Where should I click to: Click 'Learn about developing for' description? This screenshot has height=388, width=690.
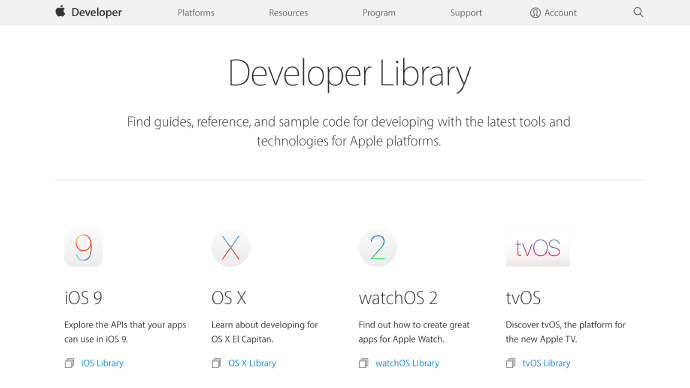tap(264, 325)
